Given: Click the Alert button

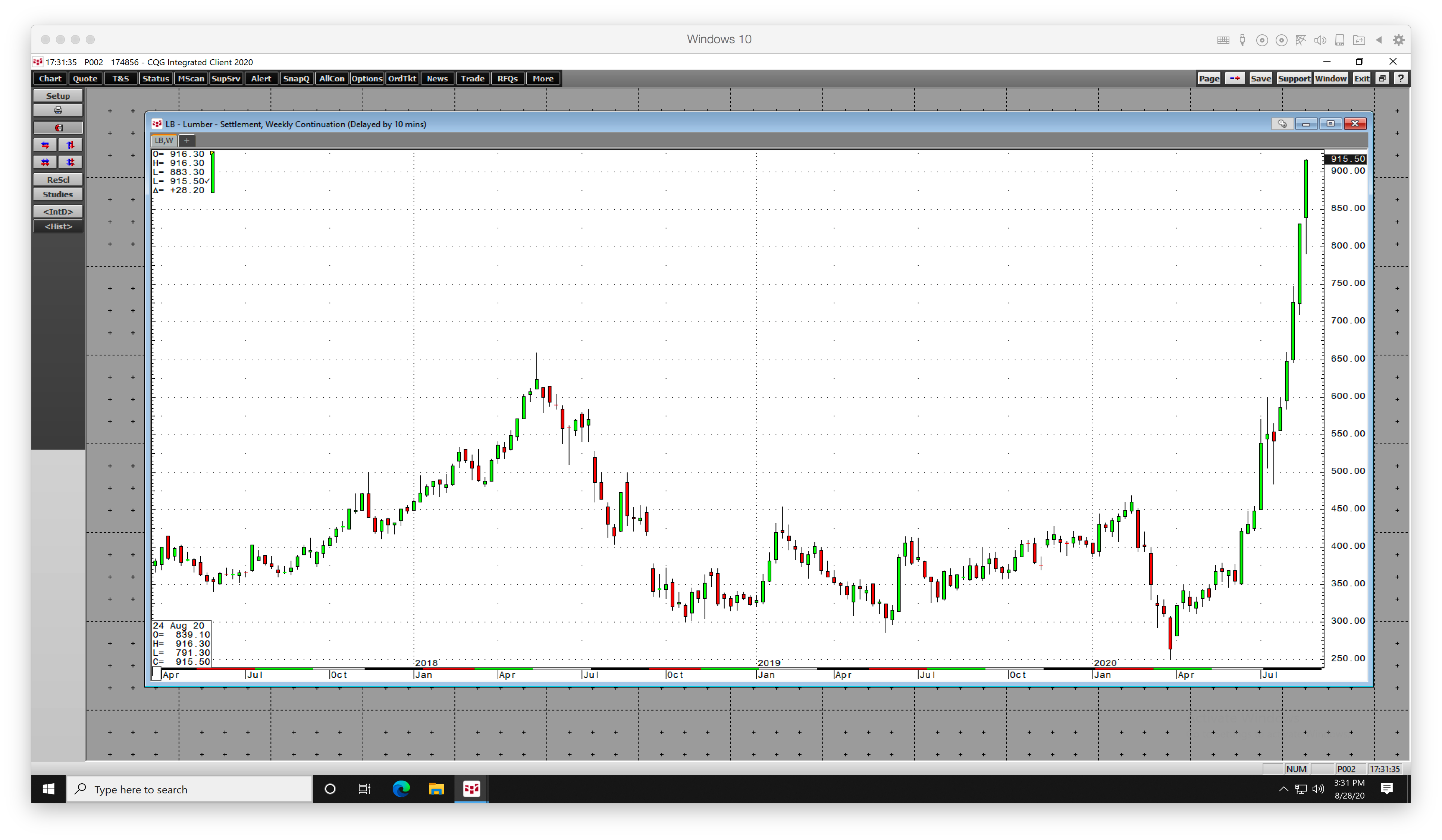Looking at the screenshot, I should (261, 78).
